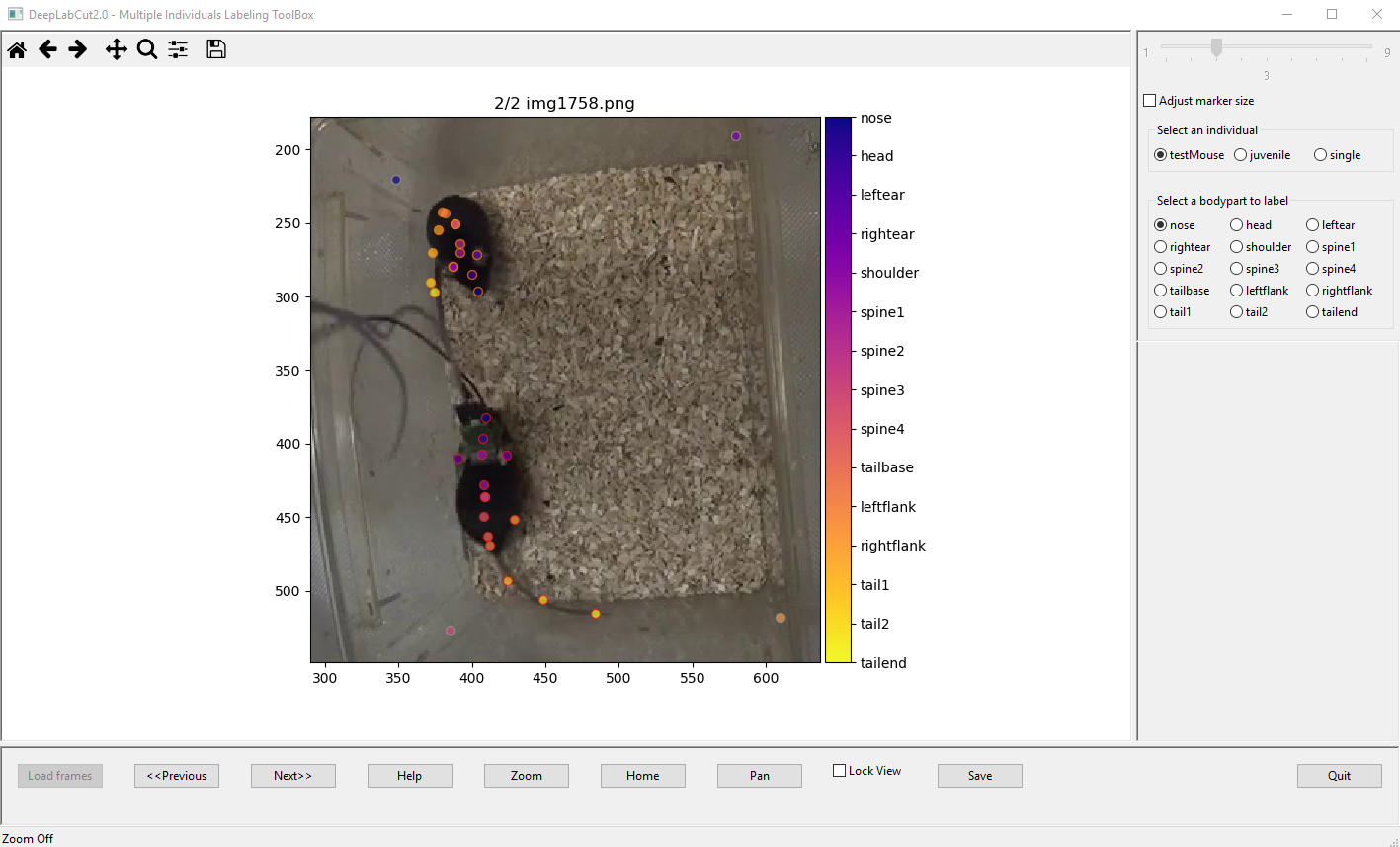Choose rightear bodypart radio button

click(x=1160, y=247)
